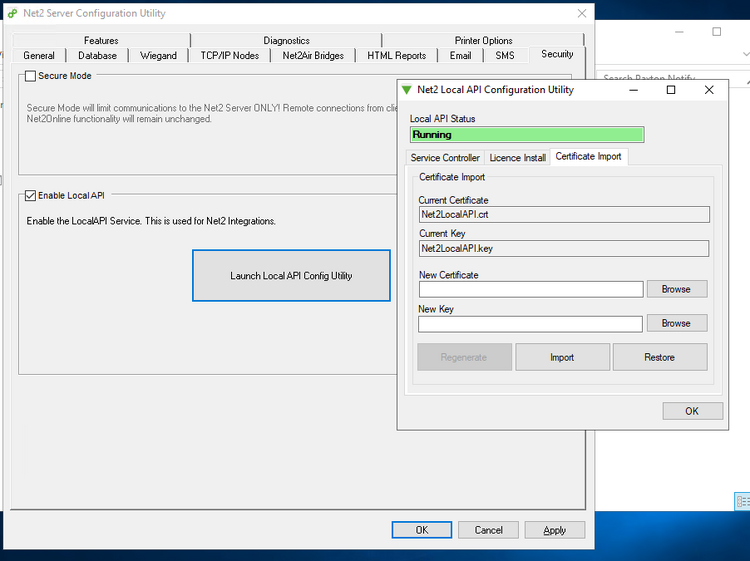
Task: Click the search box in background window
Action: [670, 76]
